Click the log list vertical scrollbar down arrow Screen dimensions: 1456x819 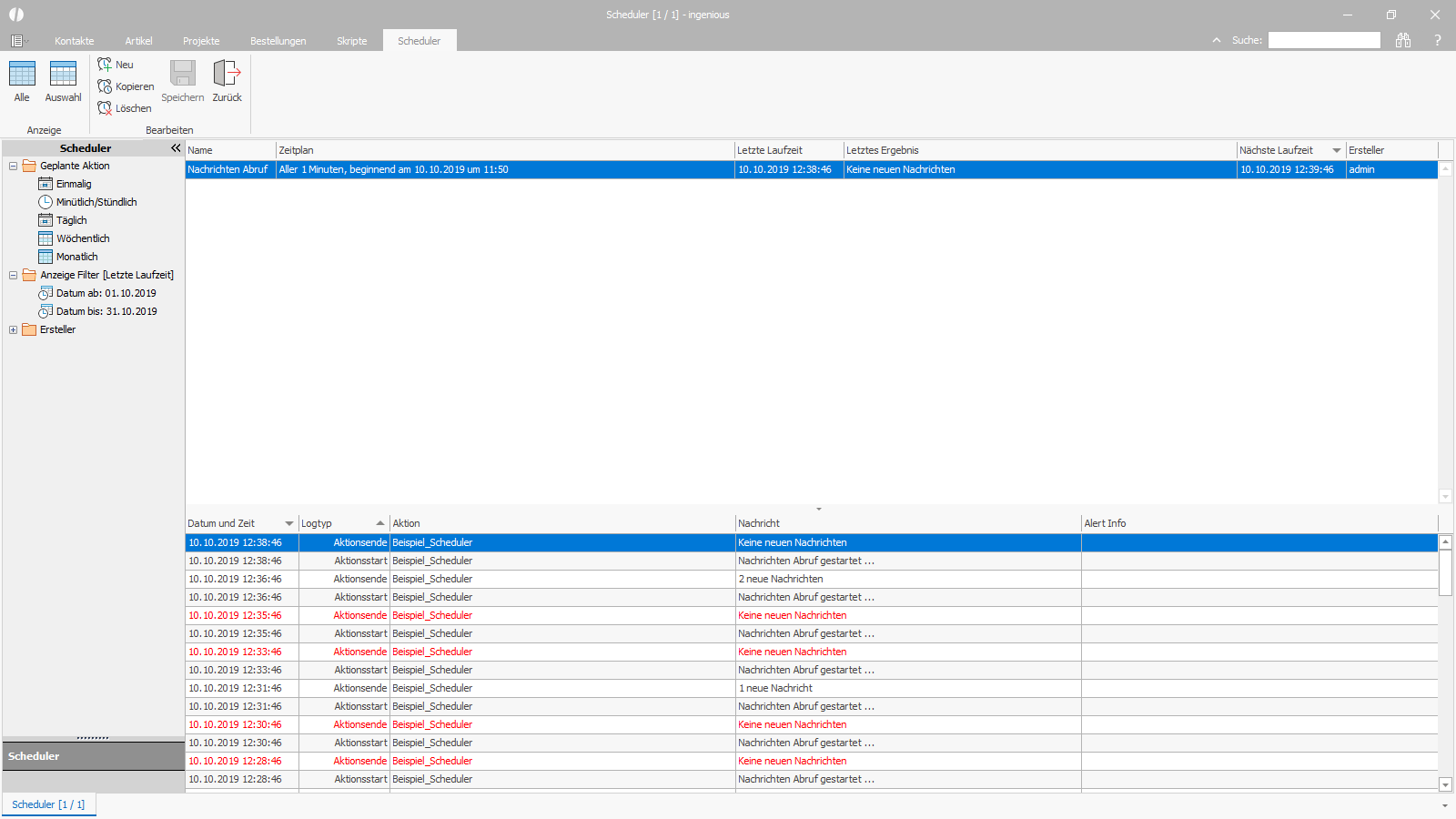pyautogui.click(x=1445, y=784)
